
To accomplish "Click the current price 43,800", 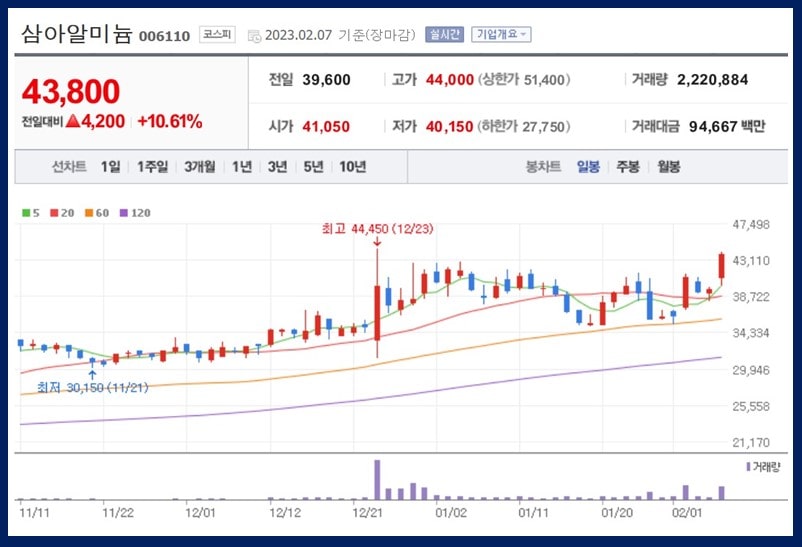I will (x=71, y=92).
